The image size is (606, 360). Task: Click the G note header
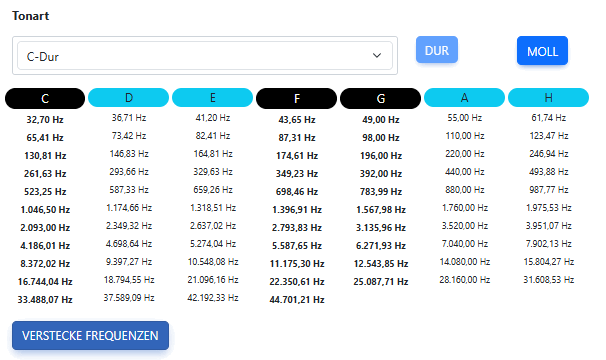(x=381, y=98)
